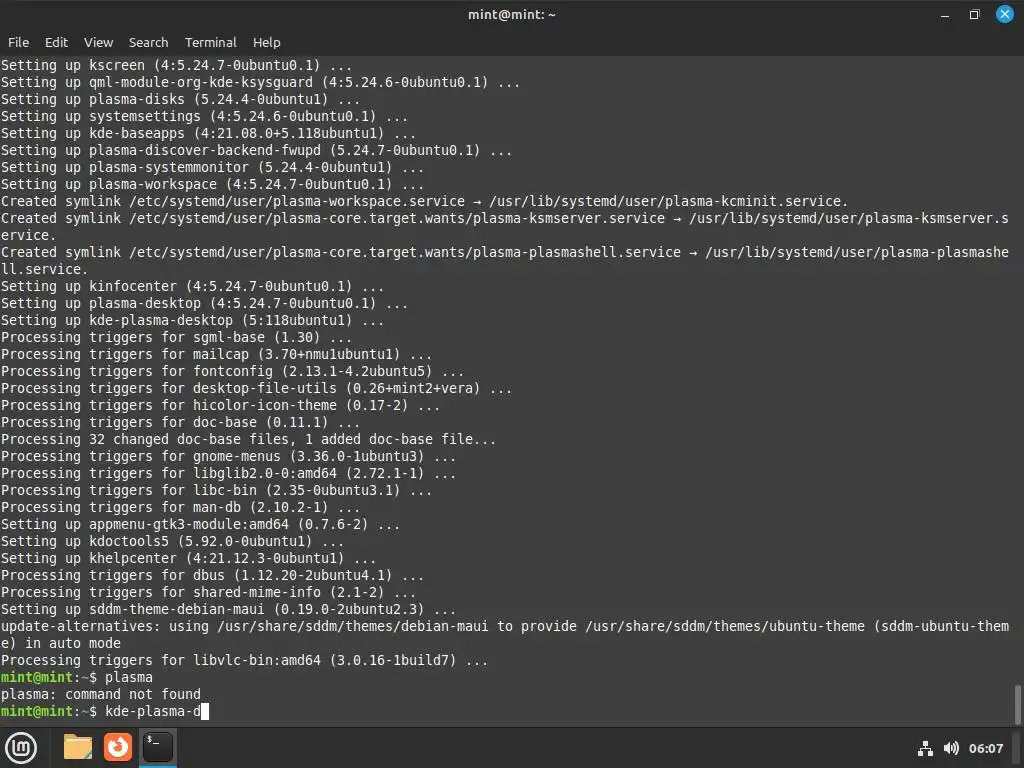Open the Search menu
1024x768 pixels.
click(148, 42)
